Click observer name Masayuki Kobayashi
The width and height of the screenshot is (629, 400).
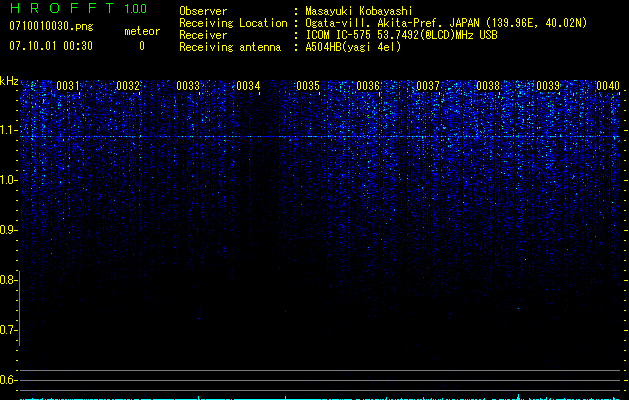click(359, 11)
